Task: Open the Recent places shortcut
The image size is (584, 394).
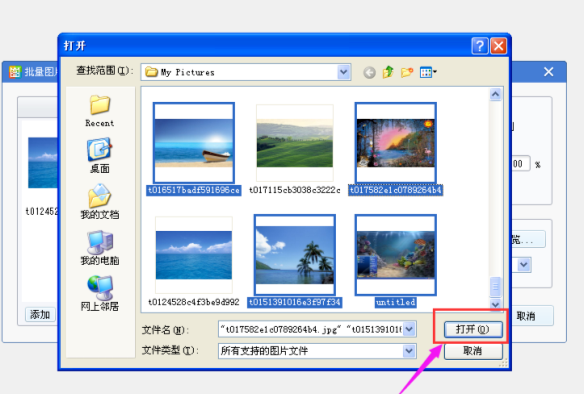Action: click(100, 111)
